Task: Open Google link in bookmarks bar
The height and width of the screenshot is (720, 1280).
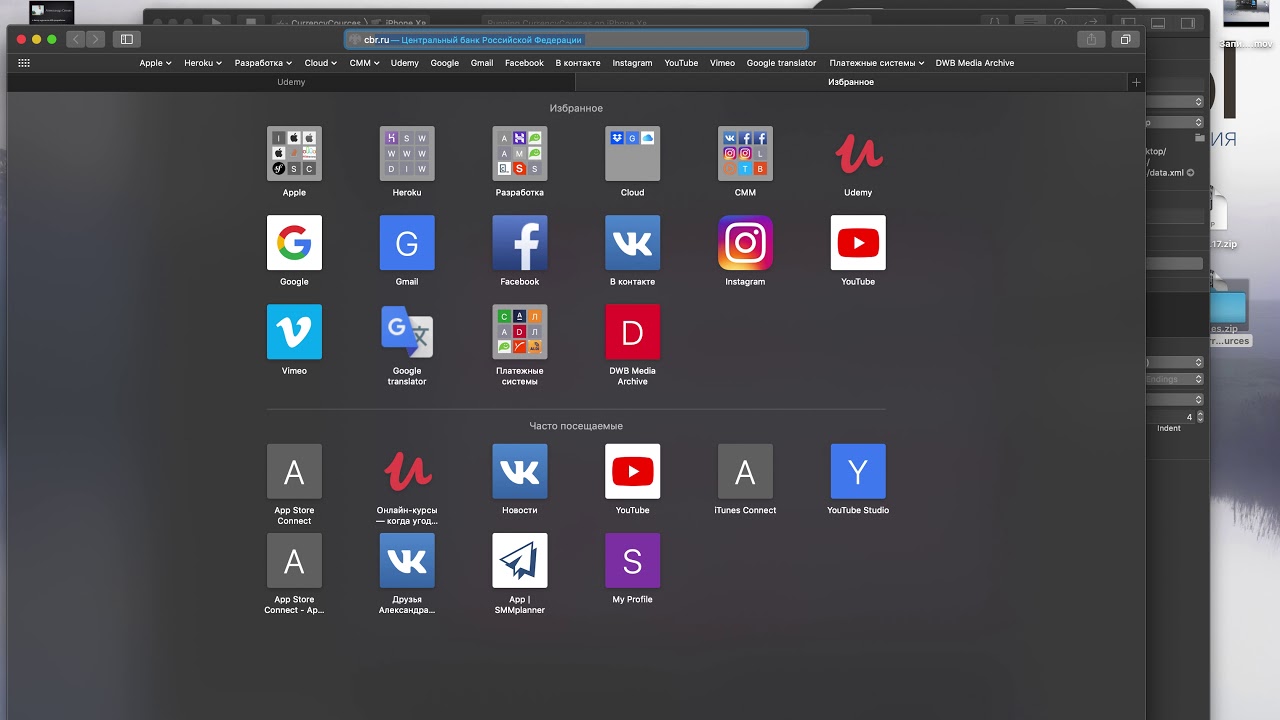Action: click(x=445, y=63)
